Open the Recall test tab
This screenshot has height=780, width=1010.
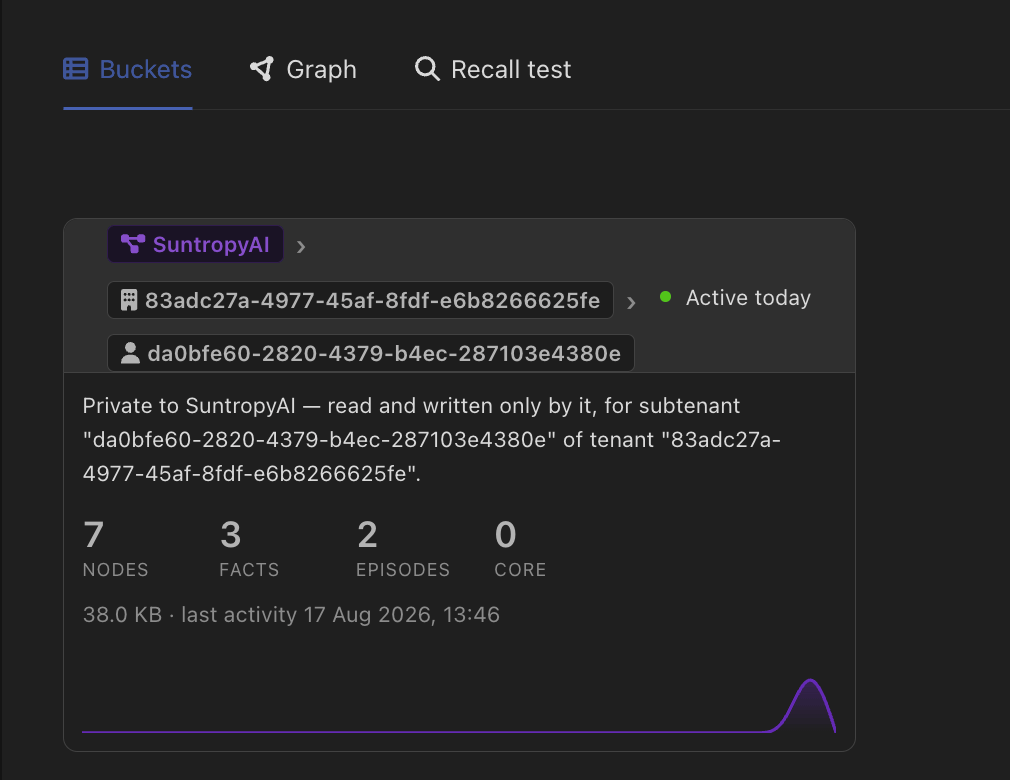pyautogui.click(x=493, y=70)
